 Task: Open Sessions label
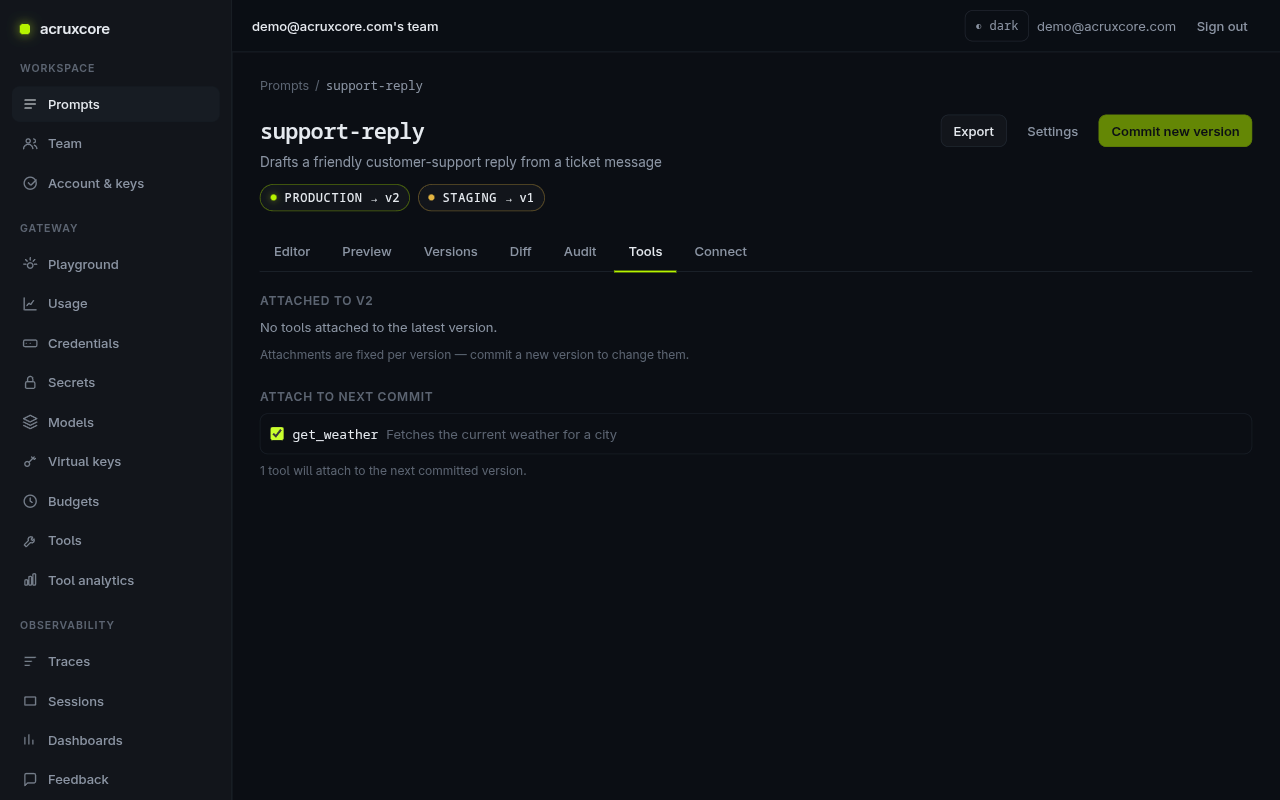(x=76, y=701)
